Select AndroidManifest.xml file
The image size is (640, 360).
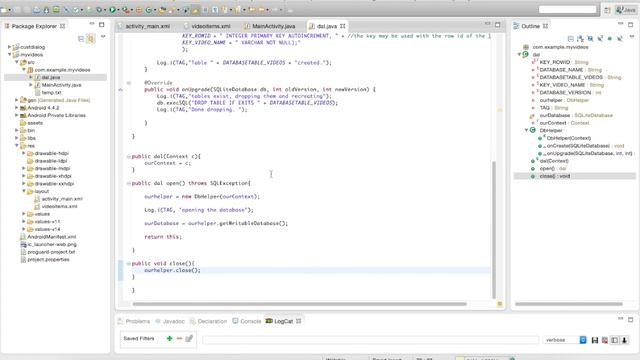51,237
